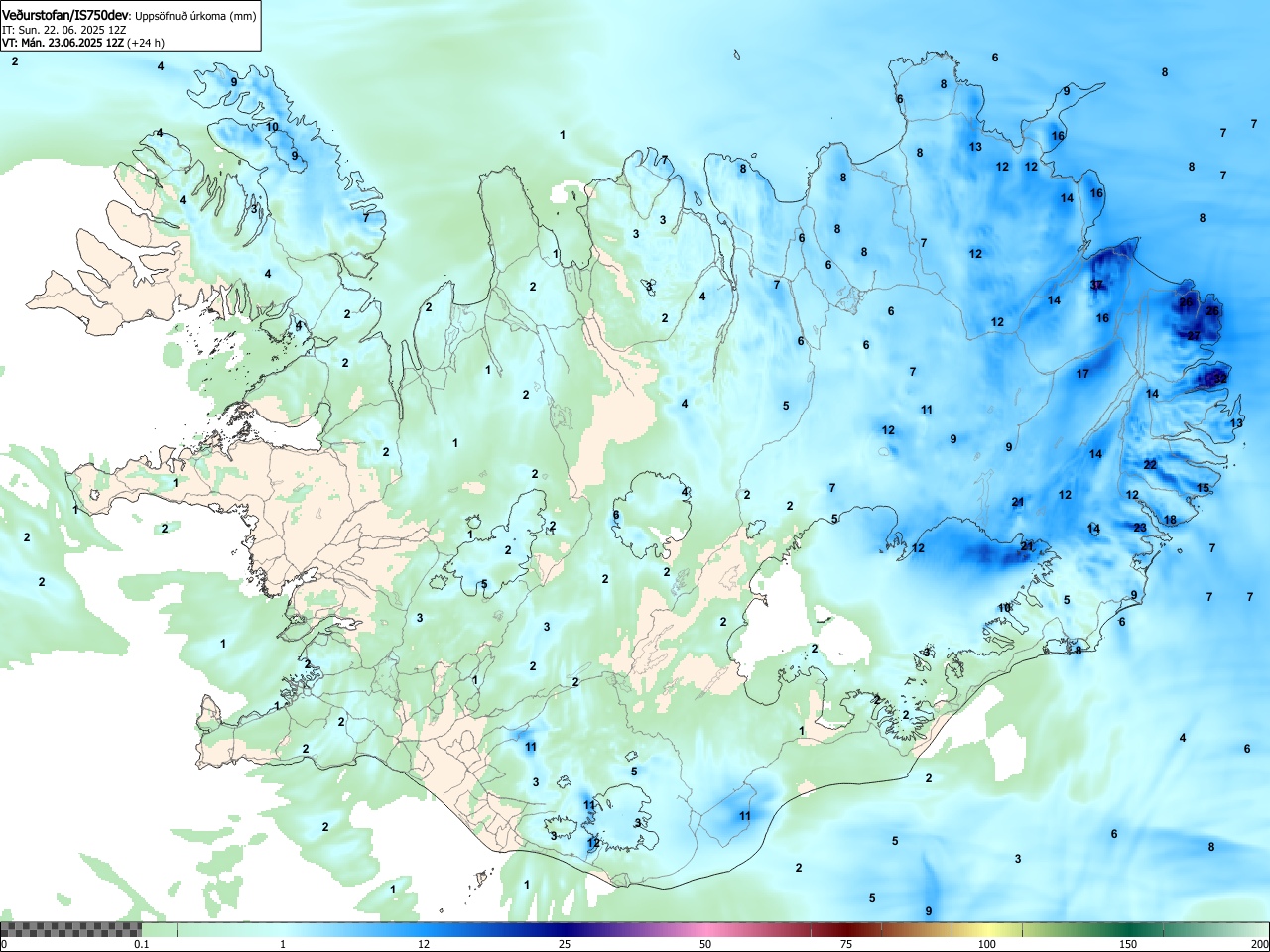The height and width of the screenshot is (952, 1270).
Task: Click the 37 mm value on the map
Action: [1096, 285]
